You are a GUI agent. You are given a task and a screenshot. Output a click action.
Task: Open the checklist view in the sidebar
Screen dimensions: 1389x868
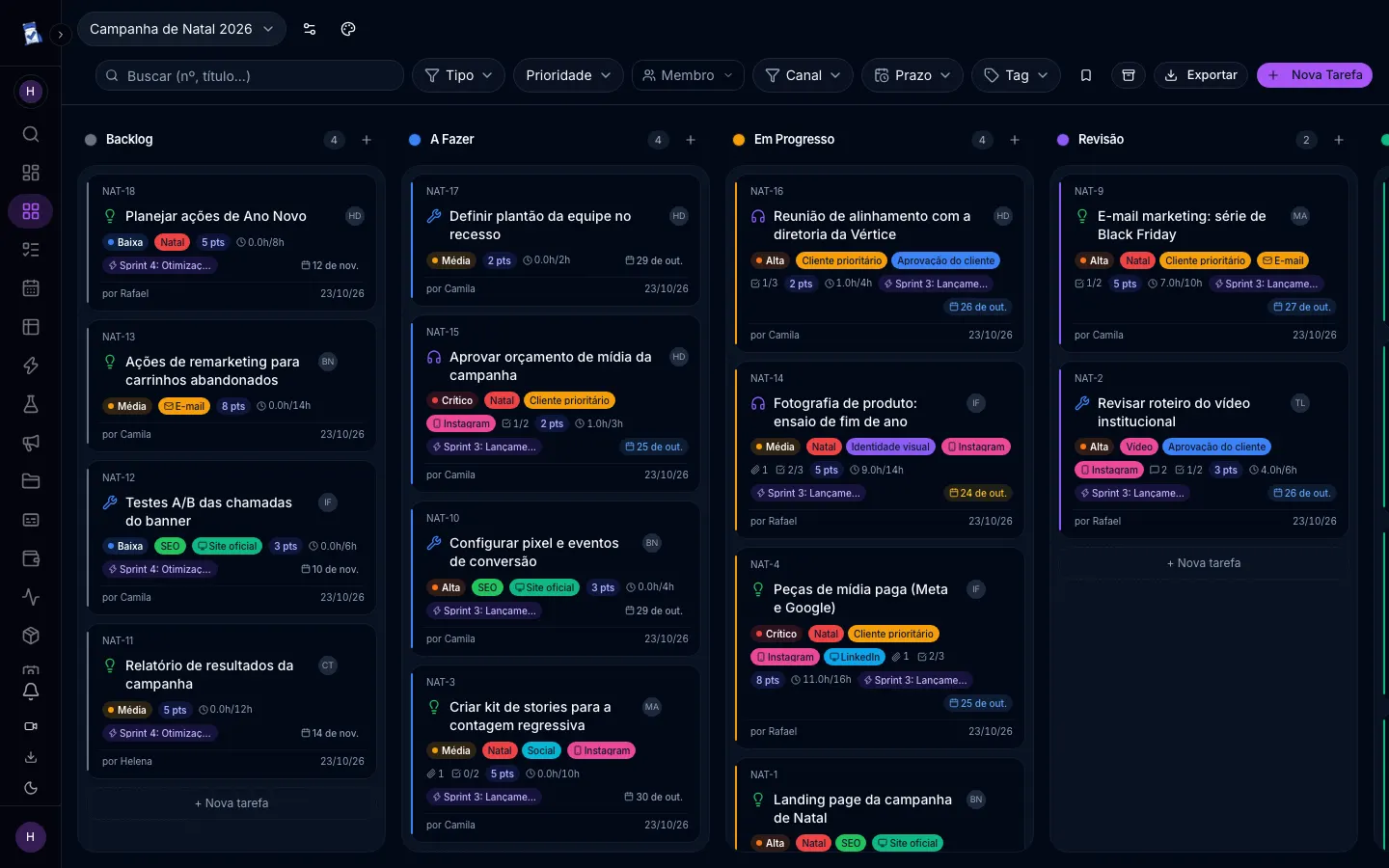[x=31, y=250]
